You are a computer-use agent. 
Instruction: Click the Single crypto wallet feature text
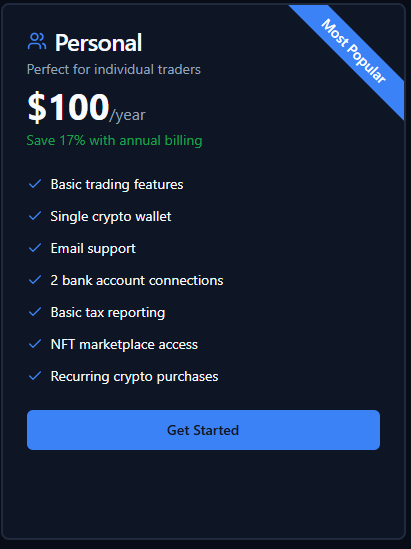pos(111,216)
